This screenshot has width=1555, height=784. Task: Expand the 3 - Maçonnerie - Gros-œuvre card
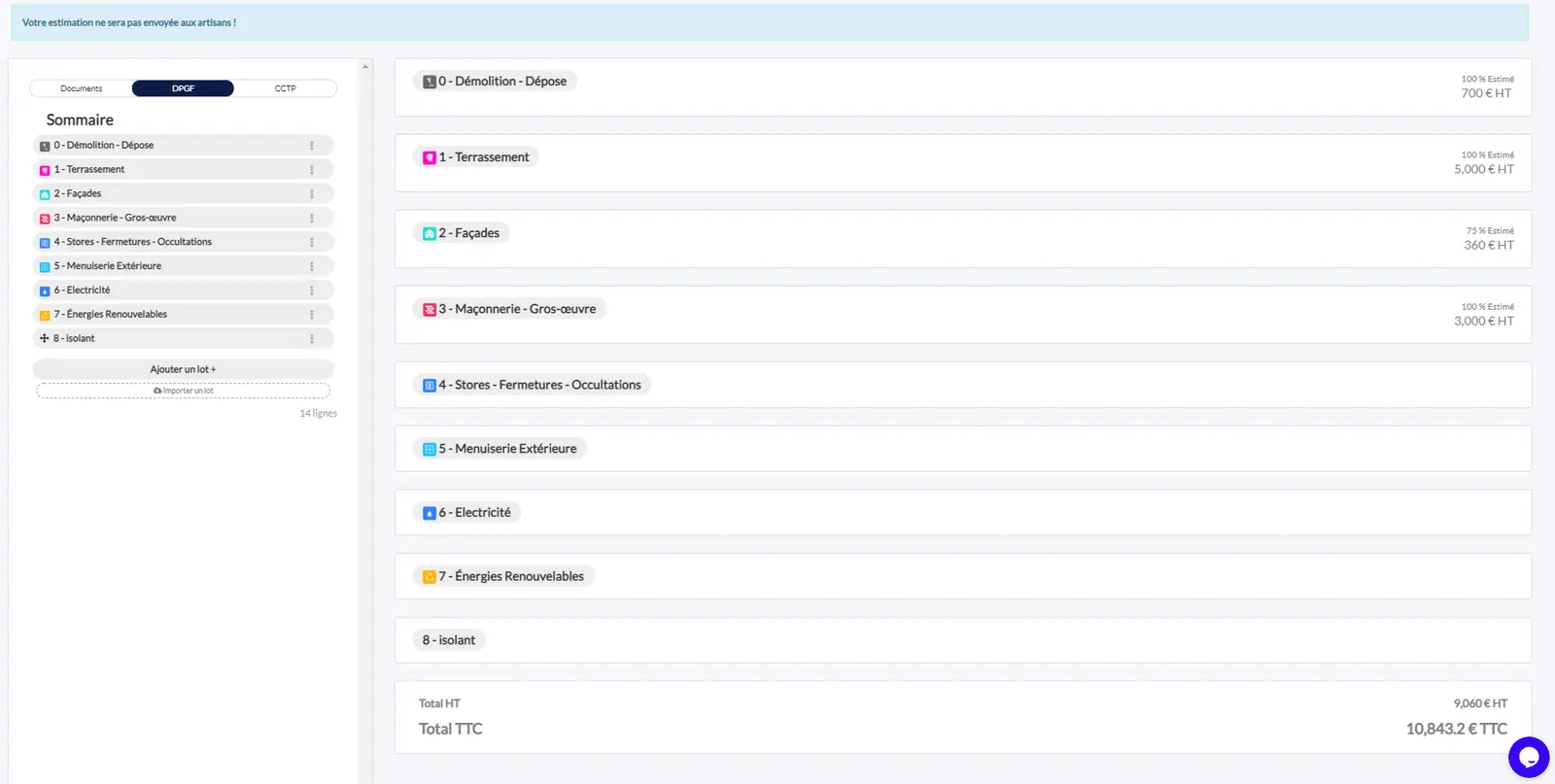pyautogui.click(x=963, y=315)
